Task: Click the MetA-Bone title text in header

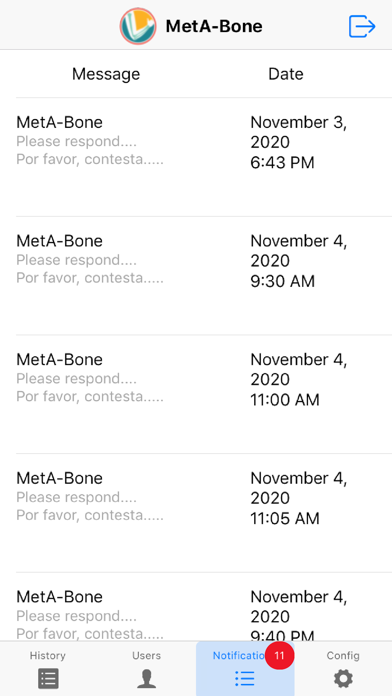Action: 214,26
